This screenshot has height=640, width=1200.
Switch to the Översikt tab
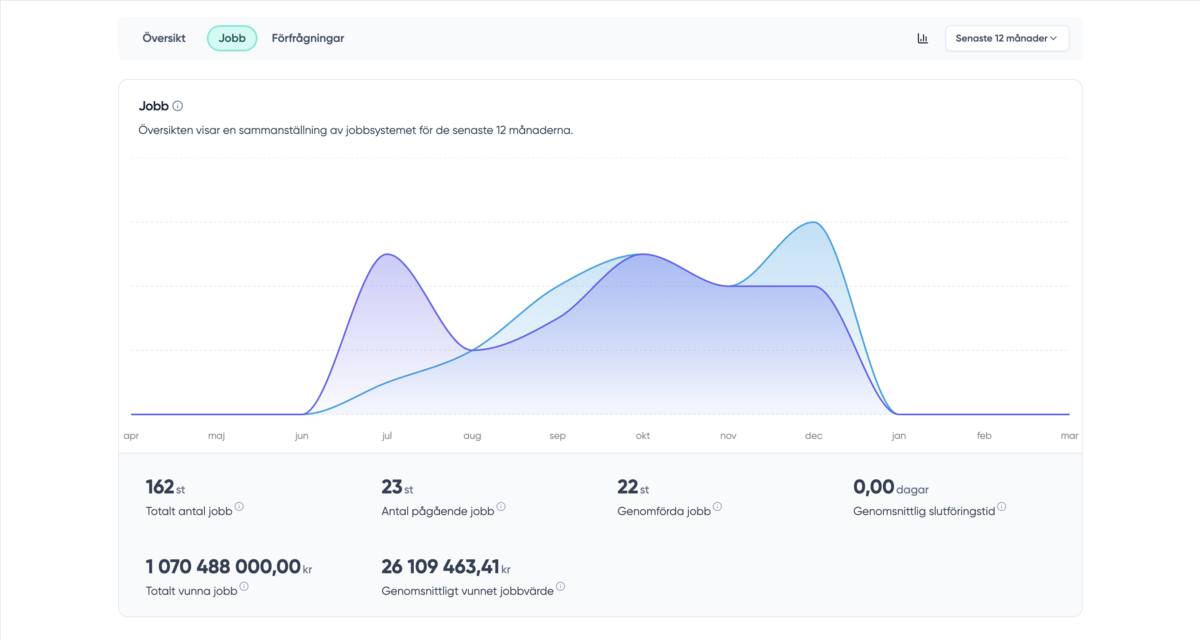tap(164, 39)
